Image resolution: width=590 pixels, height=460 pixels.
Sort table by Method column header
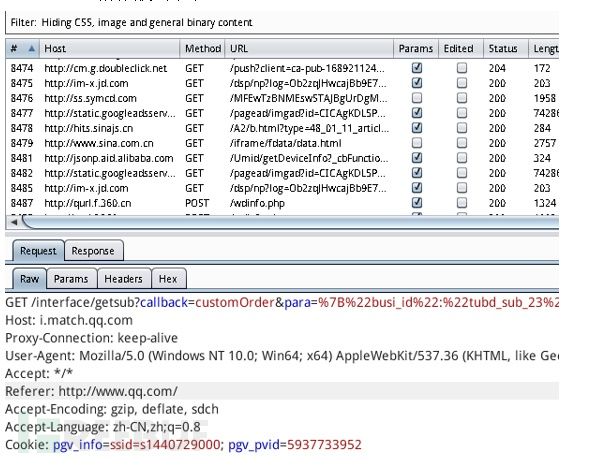click(x=202, y=49)
